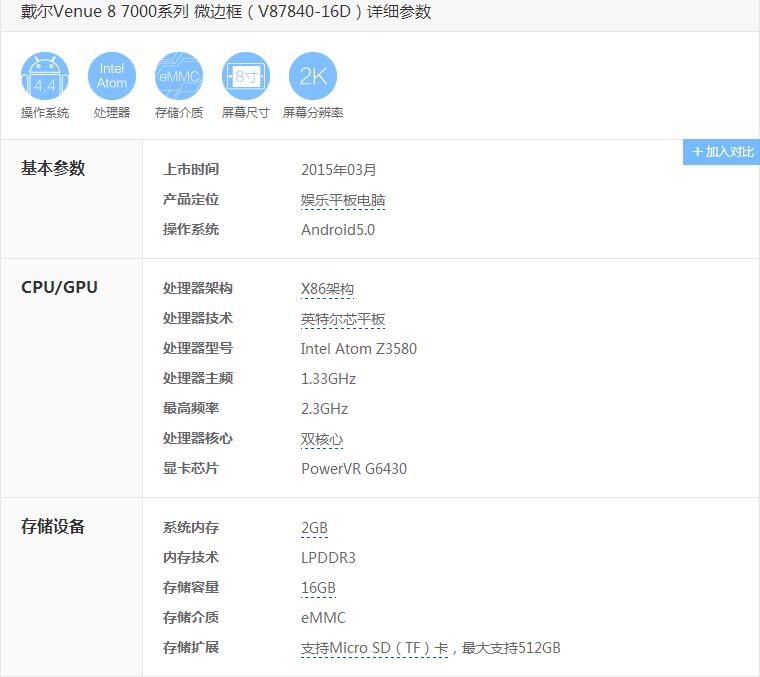
Task: Click the 1.33GHz value
Action: click(x=329, y=379)
